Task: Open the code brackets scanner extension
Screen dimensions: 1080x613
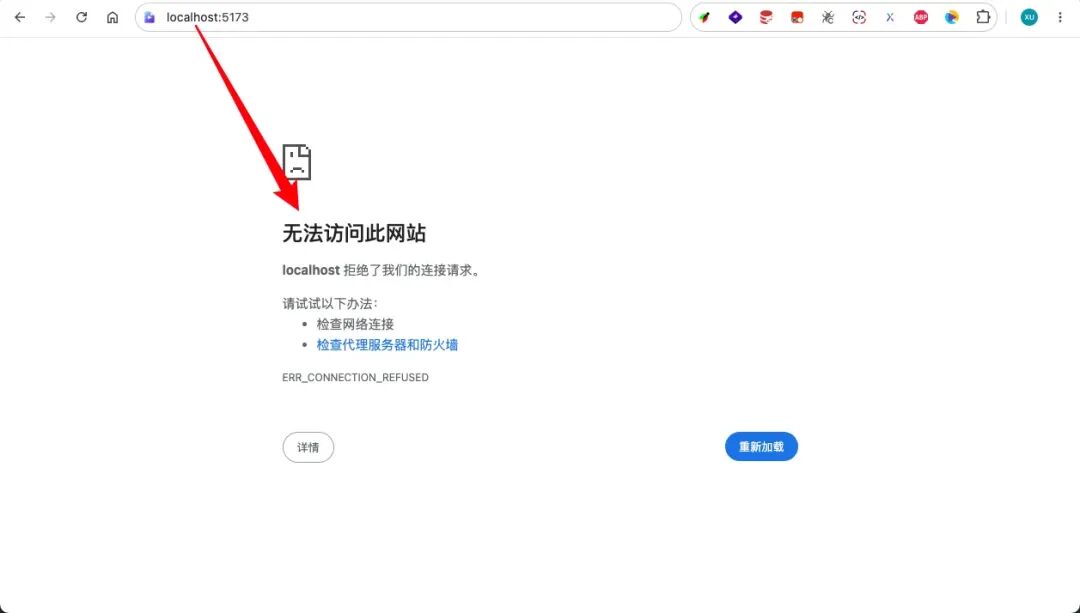Action: point(859,17)
